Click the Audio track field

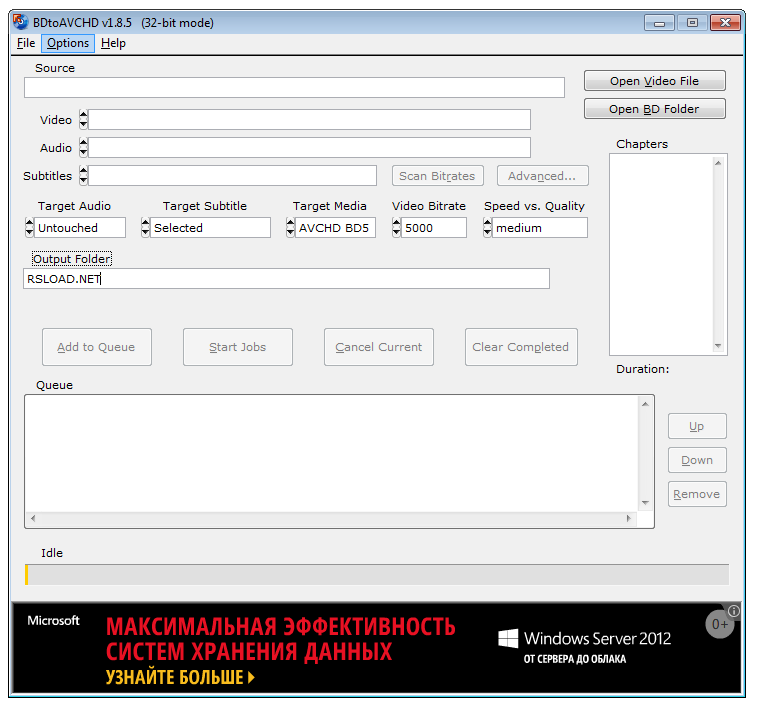click(x=309, y=148)
